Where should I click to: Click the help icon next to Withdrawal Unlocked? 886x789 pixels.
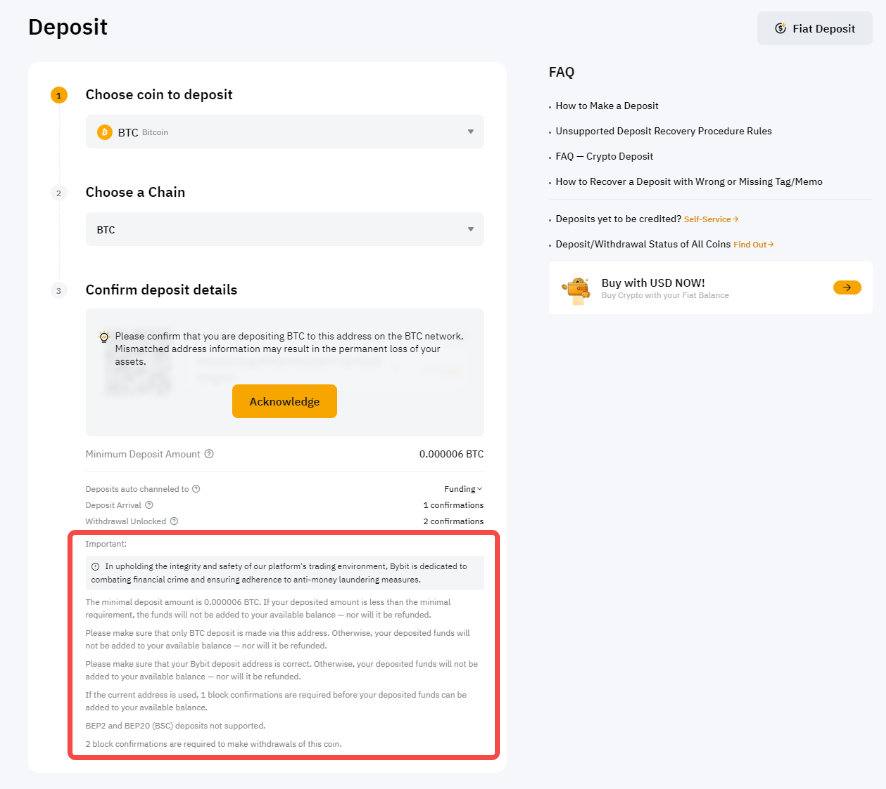pos(174,521)
